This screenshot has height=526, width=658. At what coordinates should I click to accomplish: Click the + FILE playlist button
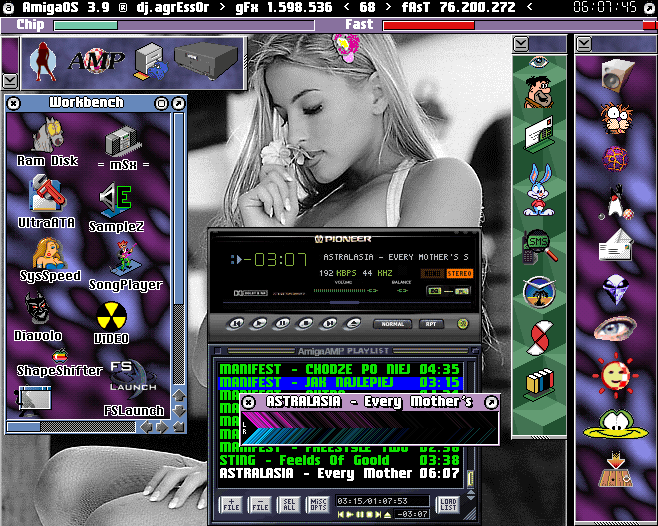click(231, 505)
